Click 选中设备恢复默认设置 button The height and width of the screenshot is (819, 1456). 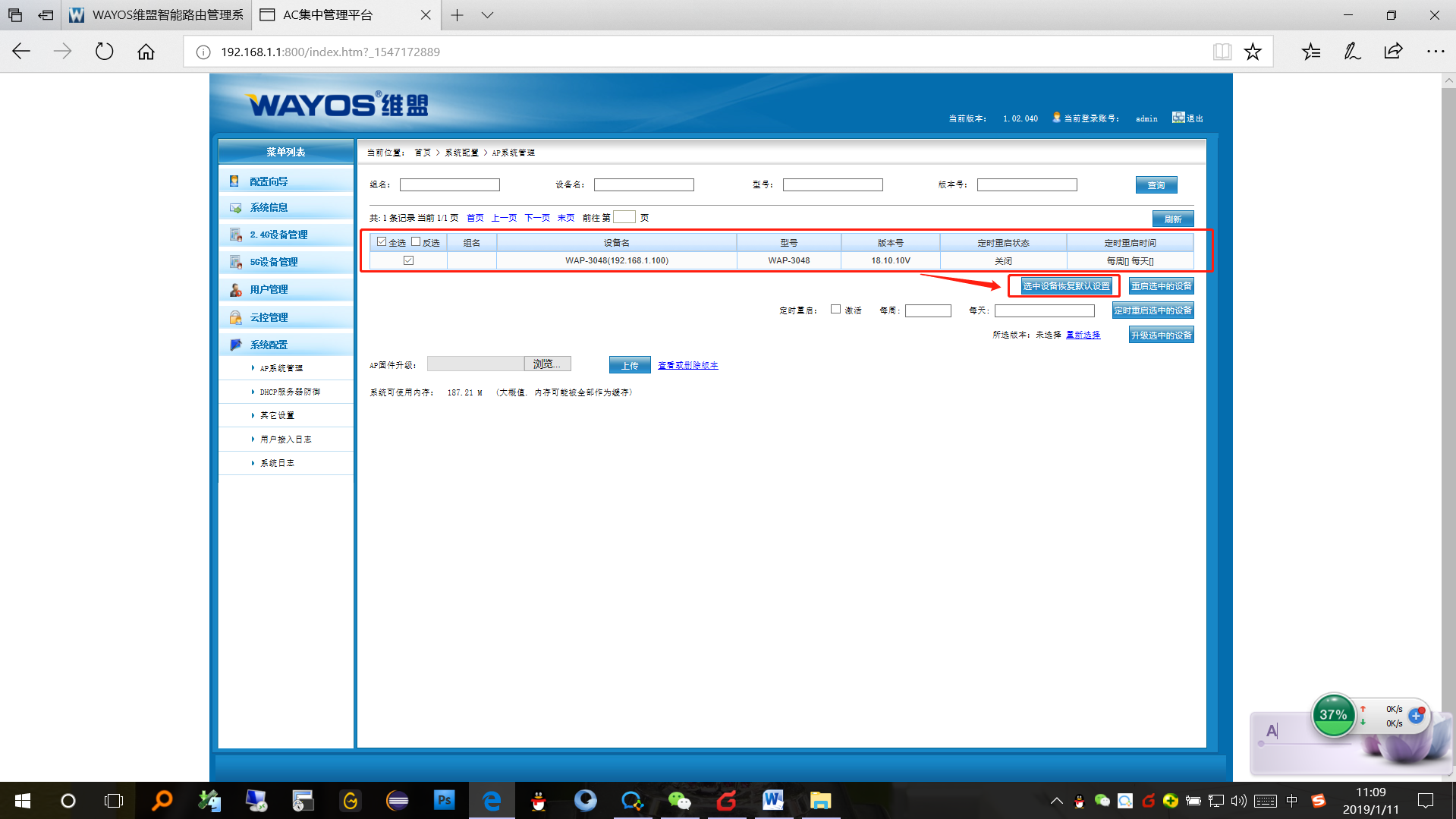(x=1066, y=286)
